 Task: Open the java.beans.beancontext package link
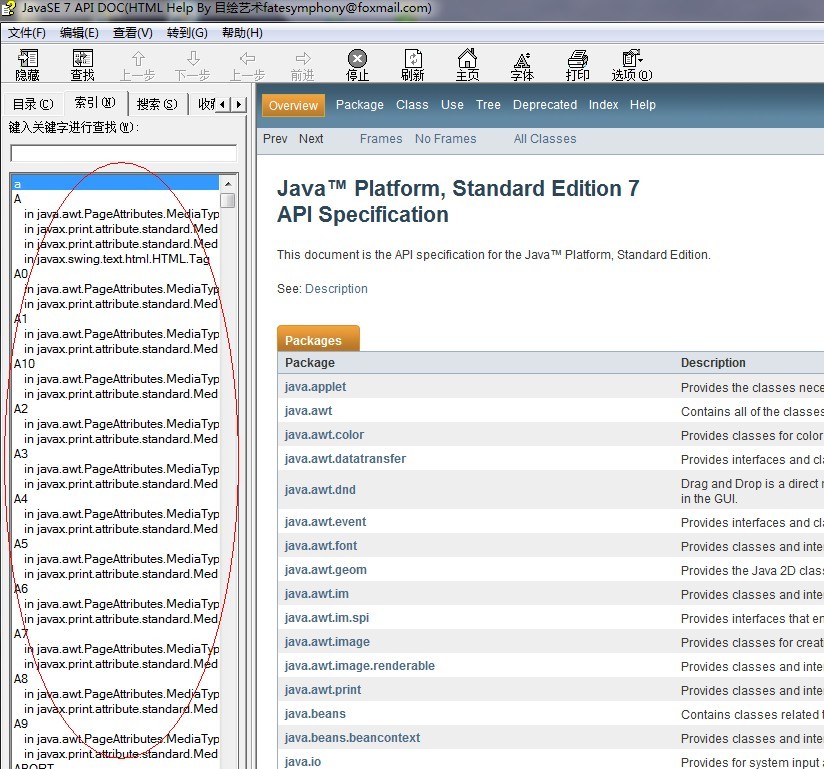[x=353, y=738]
